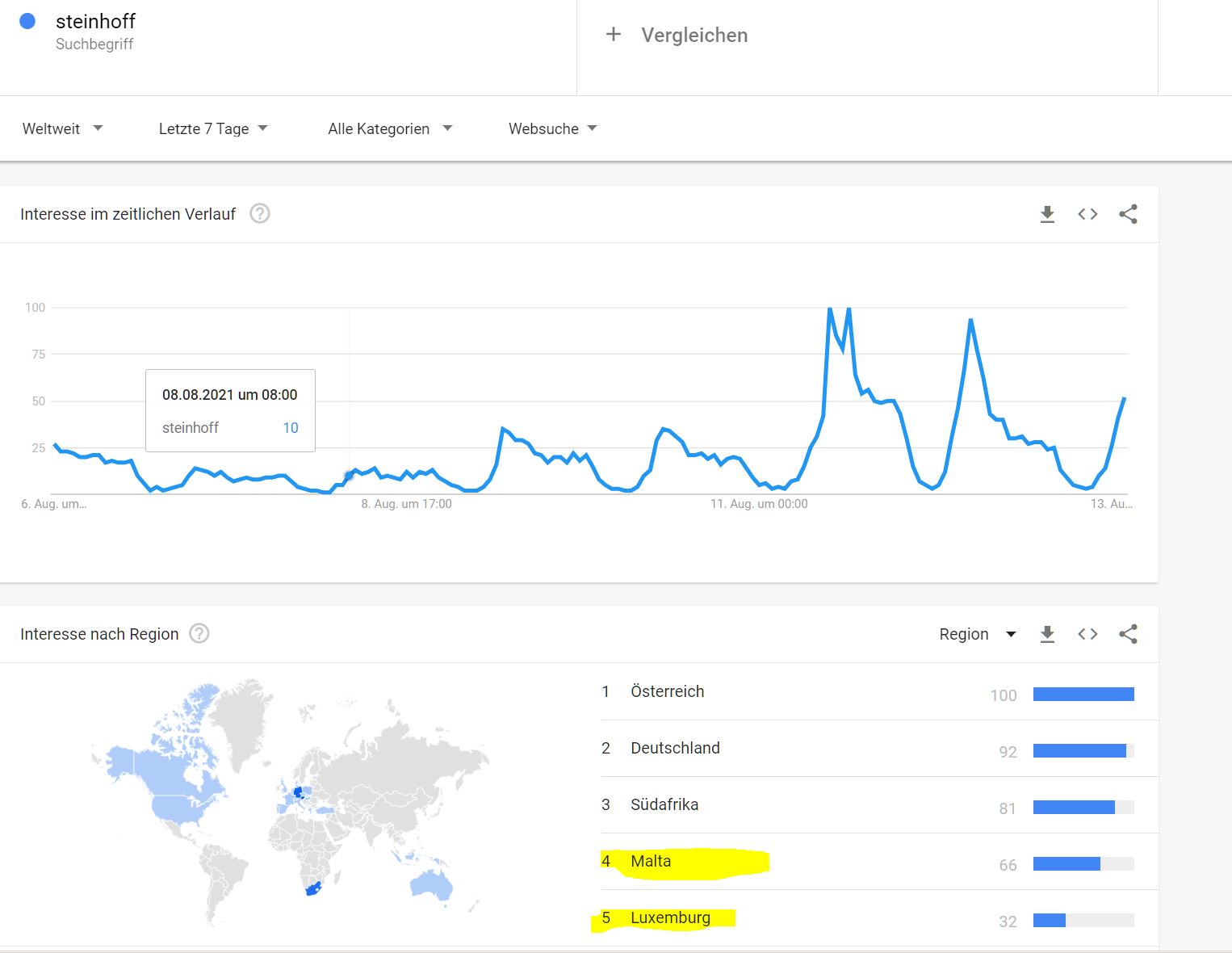Open embed code for time trend chart
The height and width of the screenshot is (953, 1232).
[x=1087, y=214]
